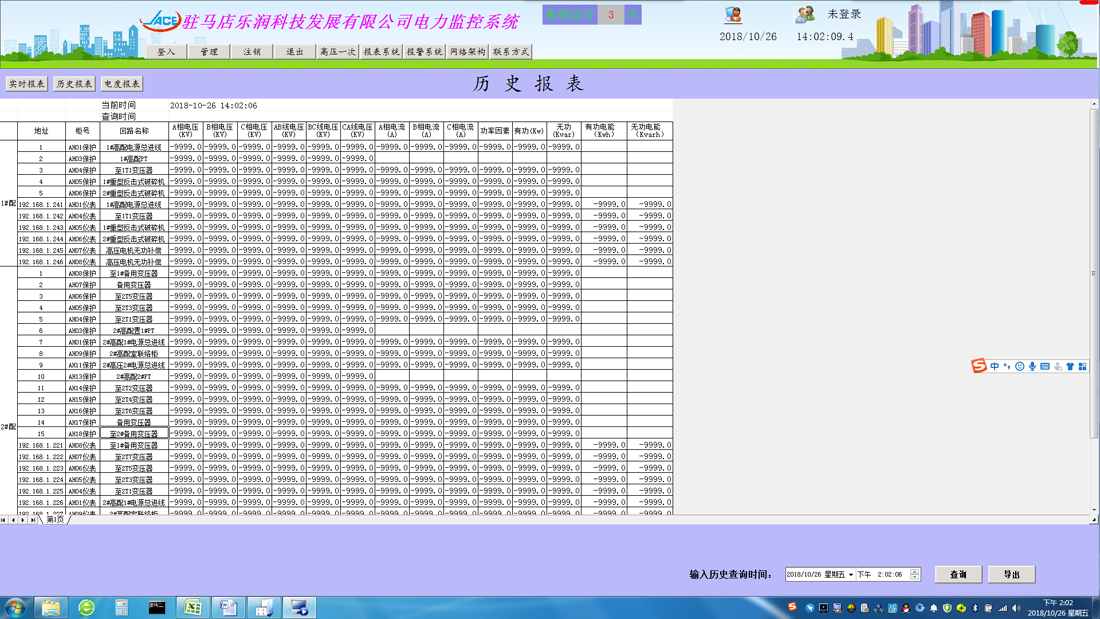The width and height of the screenshot is (1100, 619).
Task: Select the 第1页 sheet tab
Action: 55,520
